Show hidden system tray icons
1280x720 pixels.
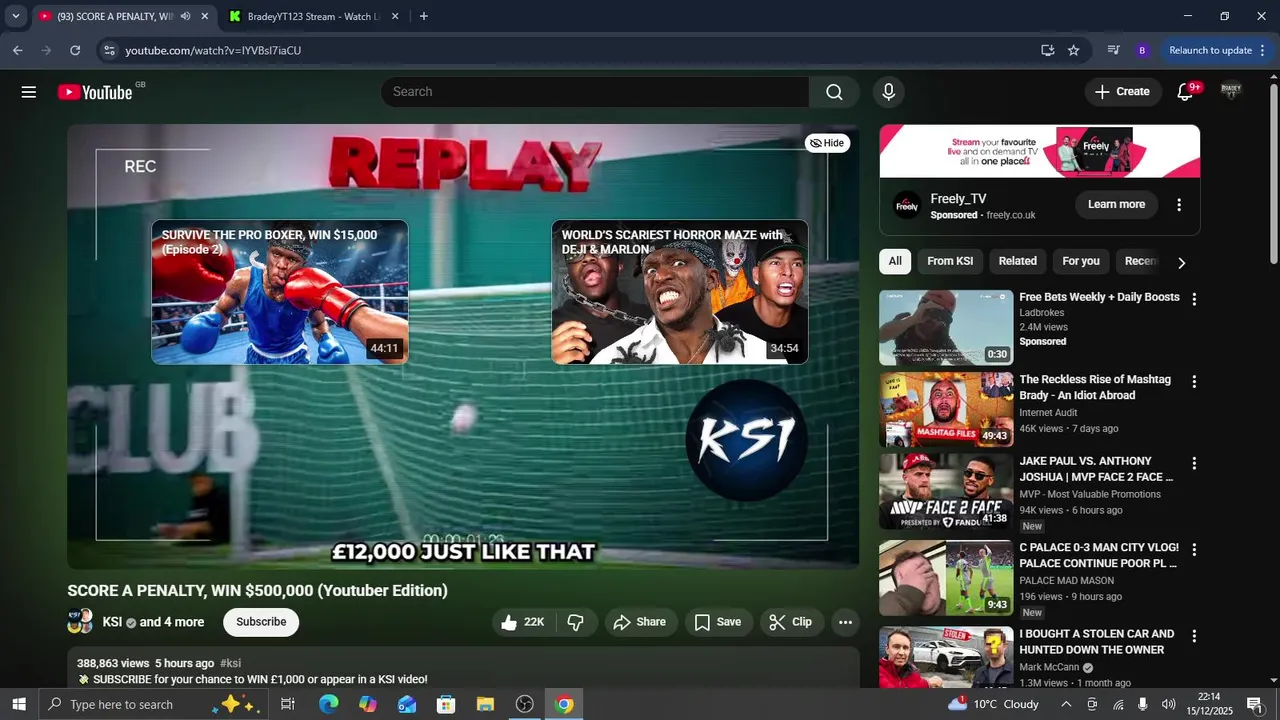coord(1066,704)
